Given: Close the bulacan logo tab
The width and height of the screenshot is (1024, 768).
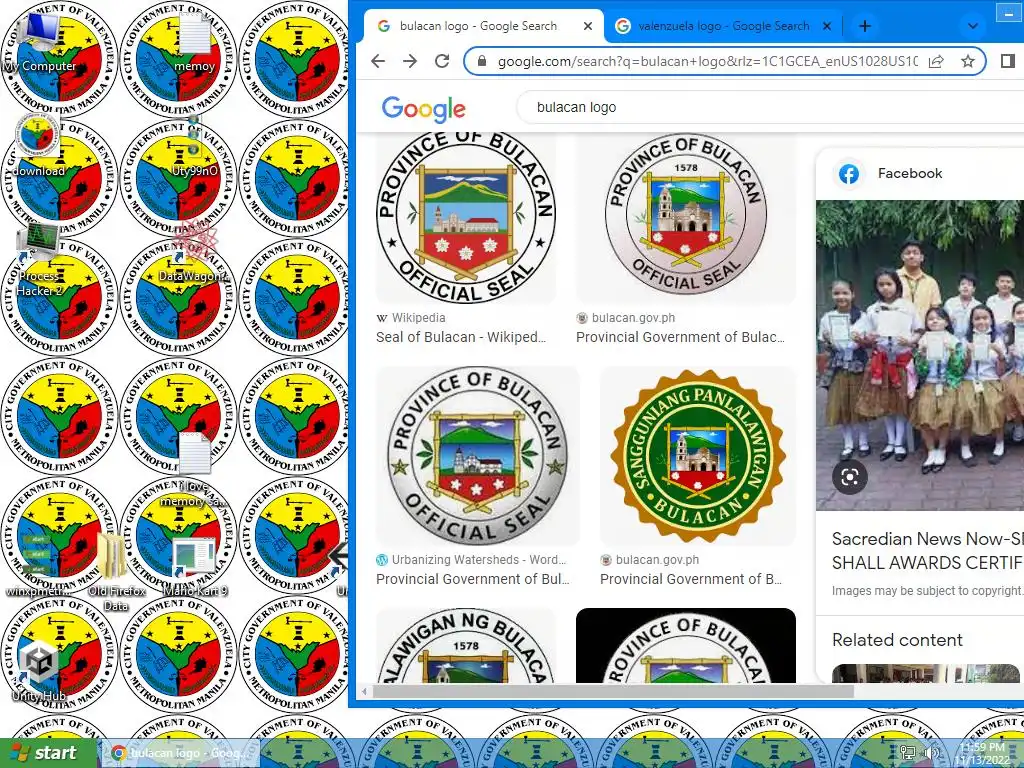Looking at the screenshot, I should (588, 26).
